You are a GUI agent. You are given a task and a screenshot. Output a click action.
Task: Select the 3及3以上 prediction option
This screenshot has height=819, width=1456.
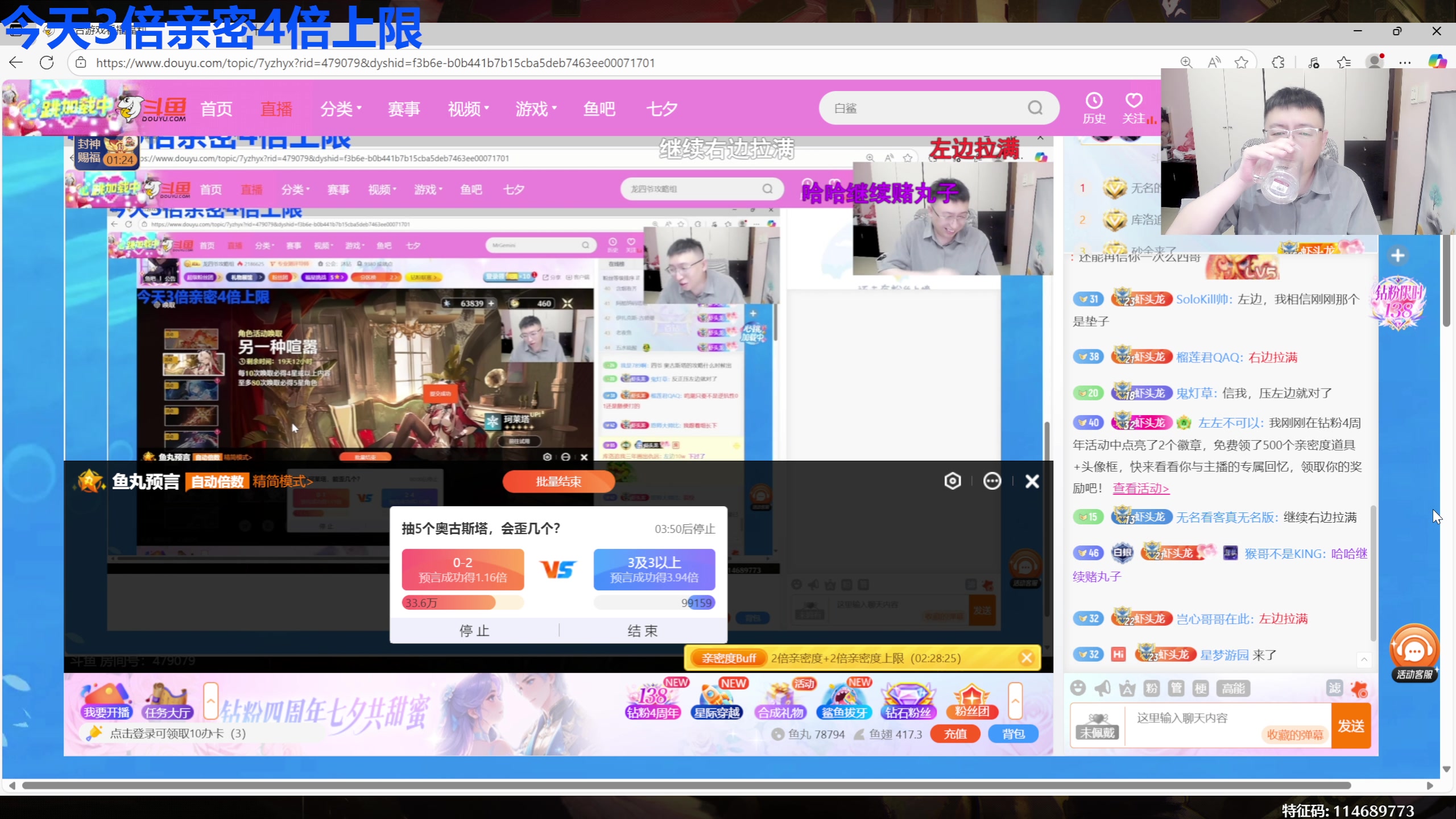654,569
